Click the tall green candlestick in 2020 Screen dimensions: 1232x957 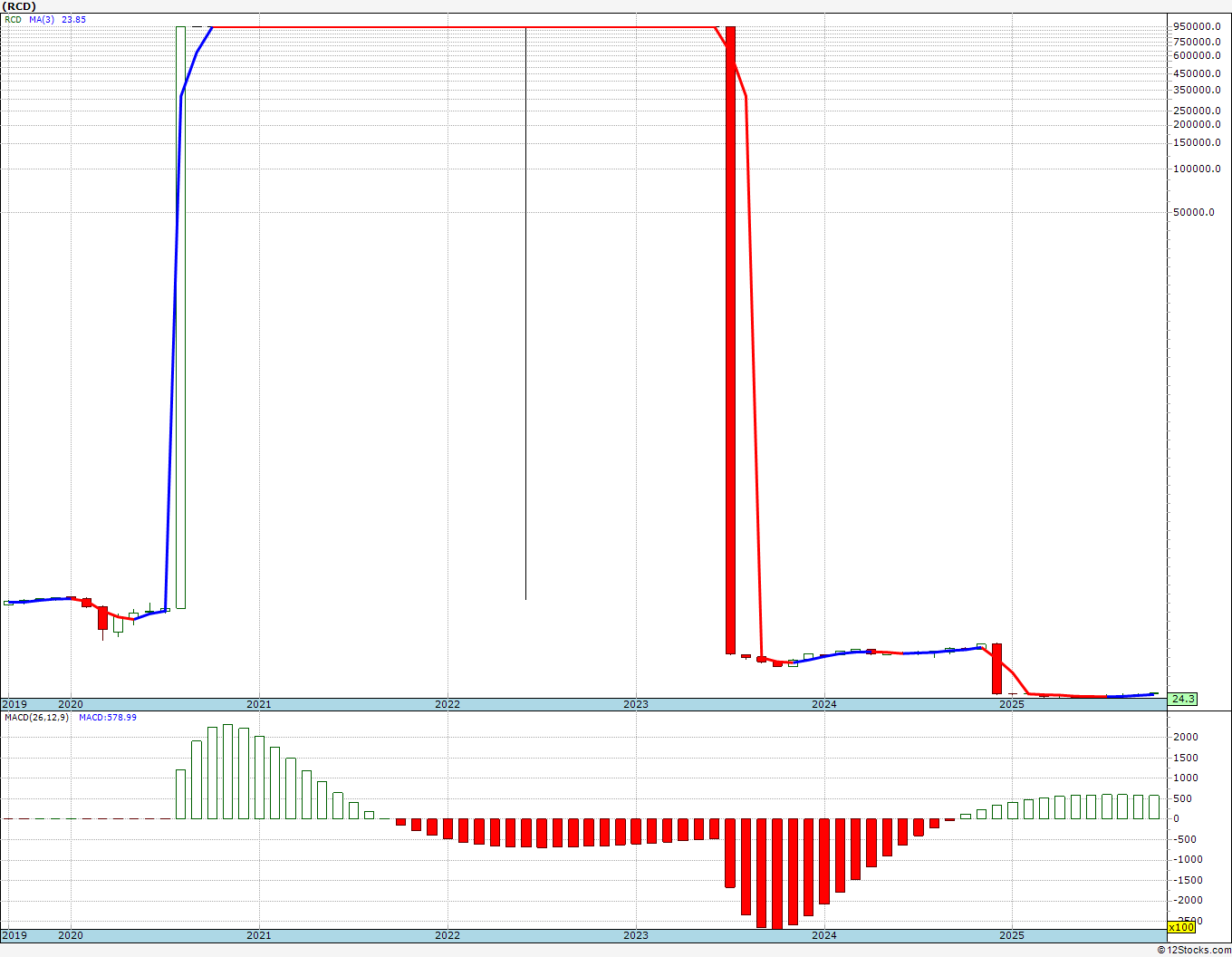[x=180, y=317]
